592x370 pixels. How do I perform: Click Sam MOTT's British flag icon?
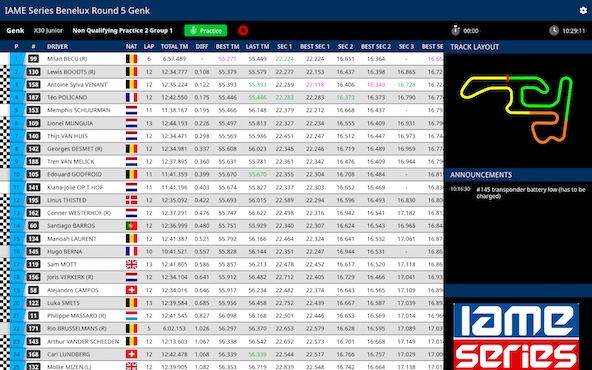coord(131,264)
